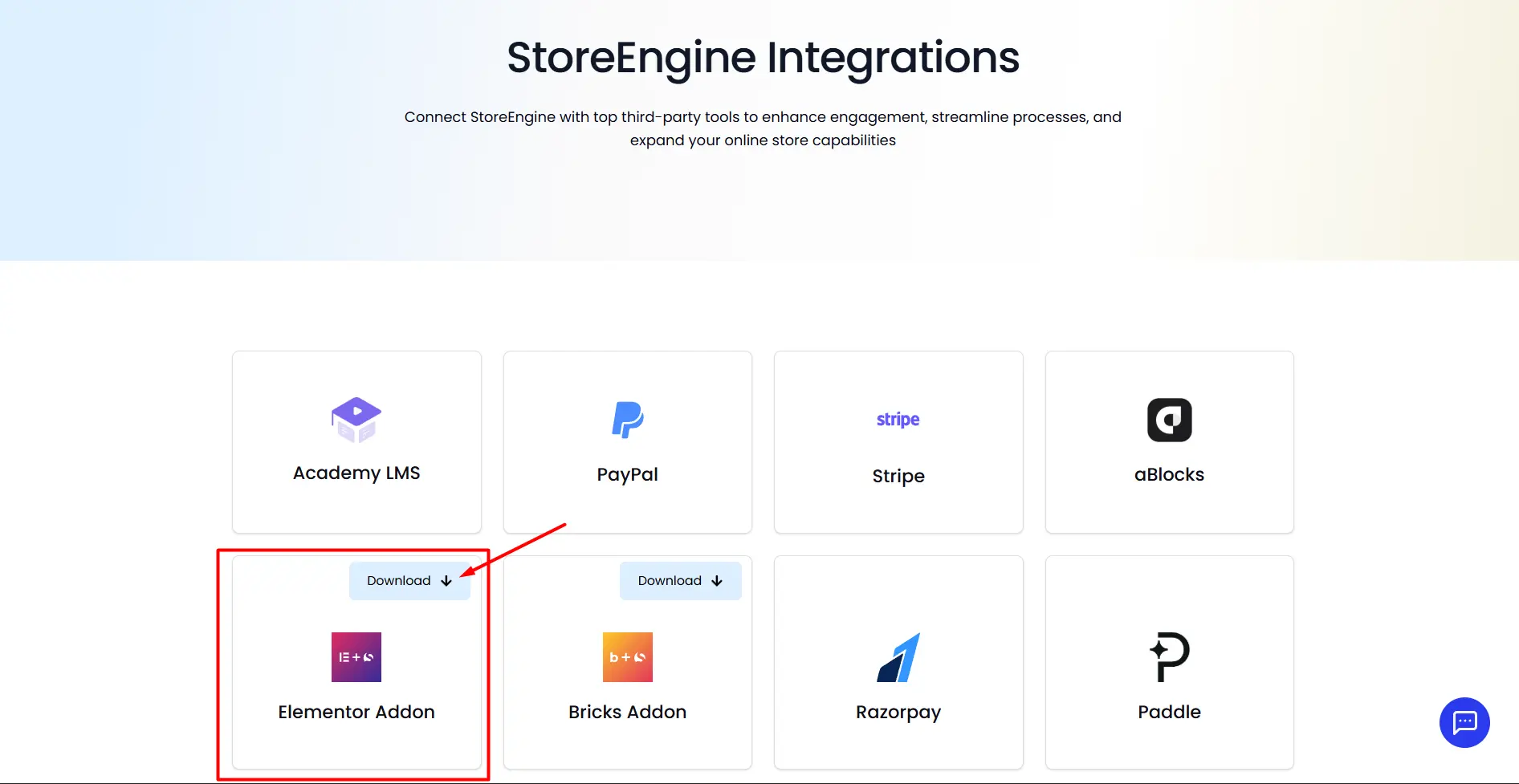Click the aBlocks icon
This screenshot has height=784, width=1519.
pos(1169,420)
